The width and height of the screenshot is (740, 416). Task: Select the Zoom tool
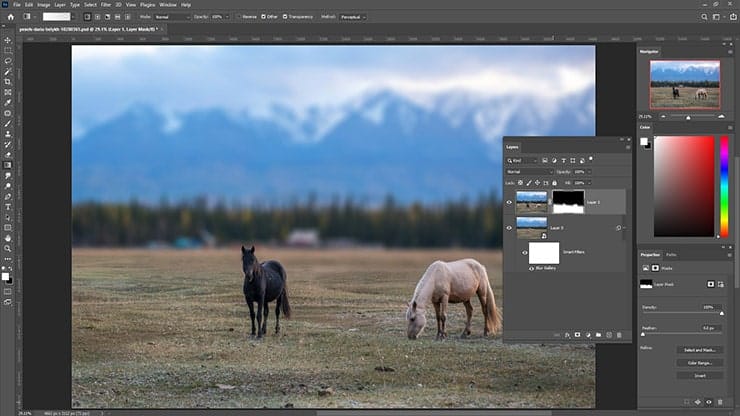tap(8, 248)
